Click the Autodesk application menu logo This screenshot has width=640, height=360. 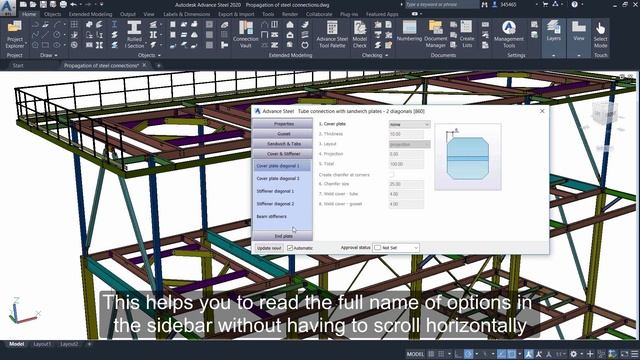coord(7,7)
